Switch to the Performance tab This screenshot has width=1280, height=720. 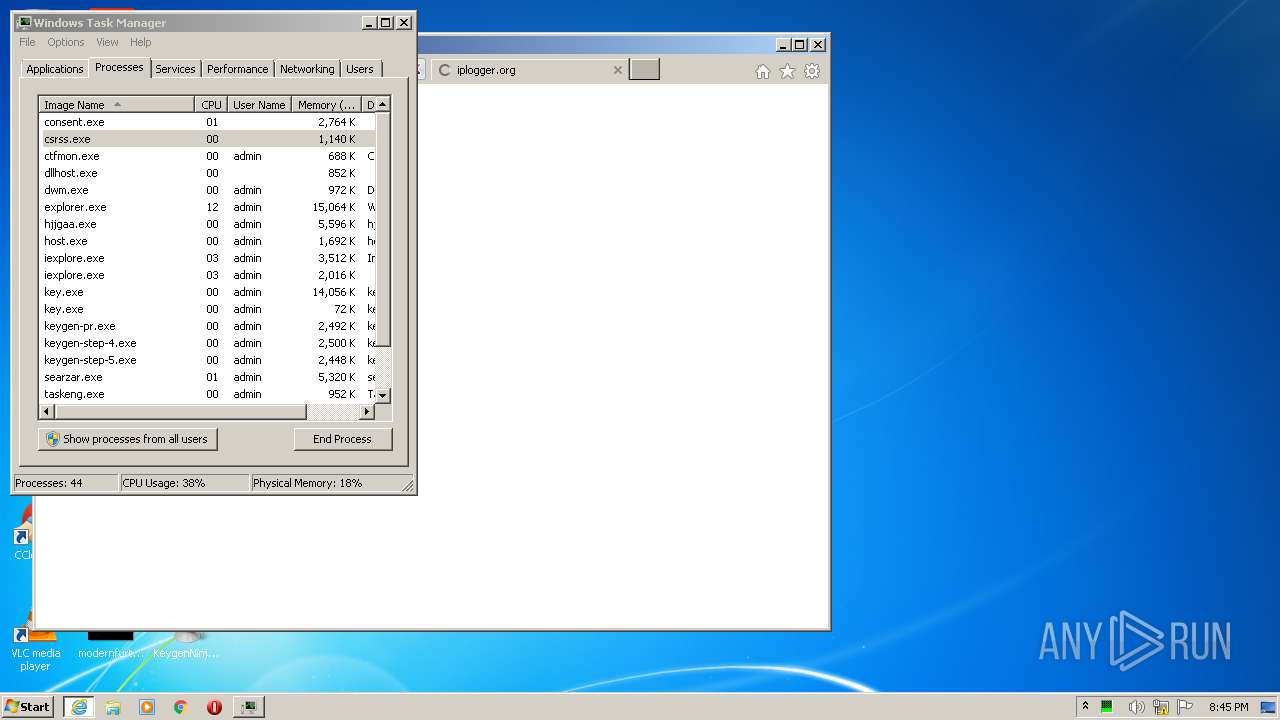[x=238, y=69]
